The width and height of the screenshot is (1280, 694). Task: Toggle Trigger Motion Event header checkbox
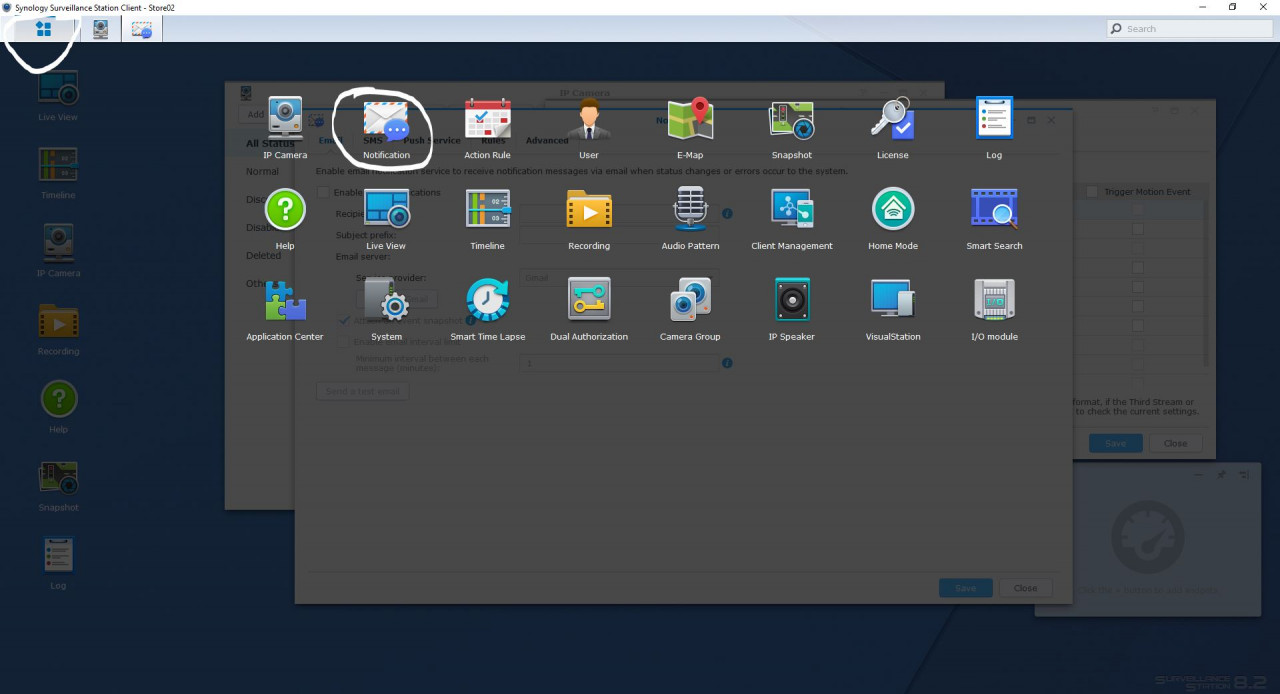click(1092, 191)
